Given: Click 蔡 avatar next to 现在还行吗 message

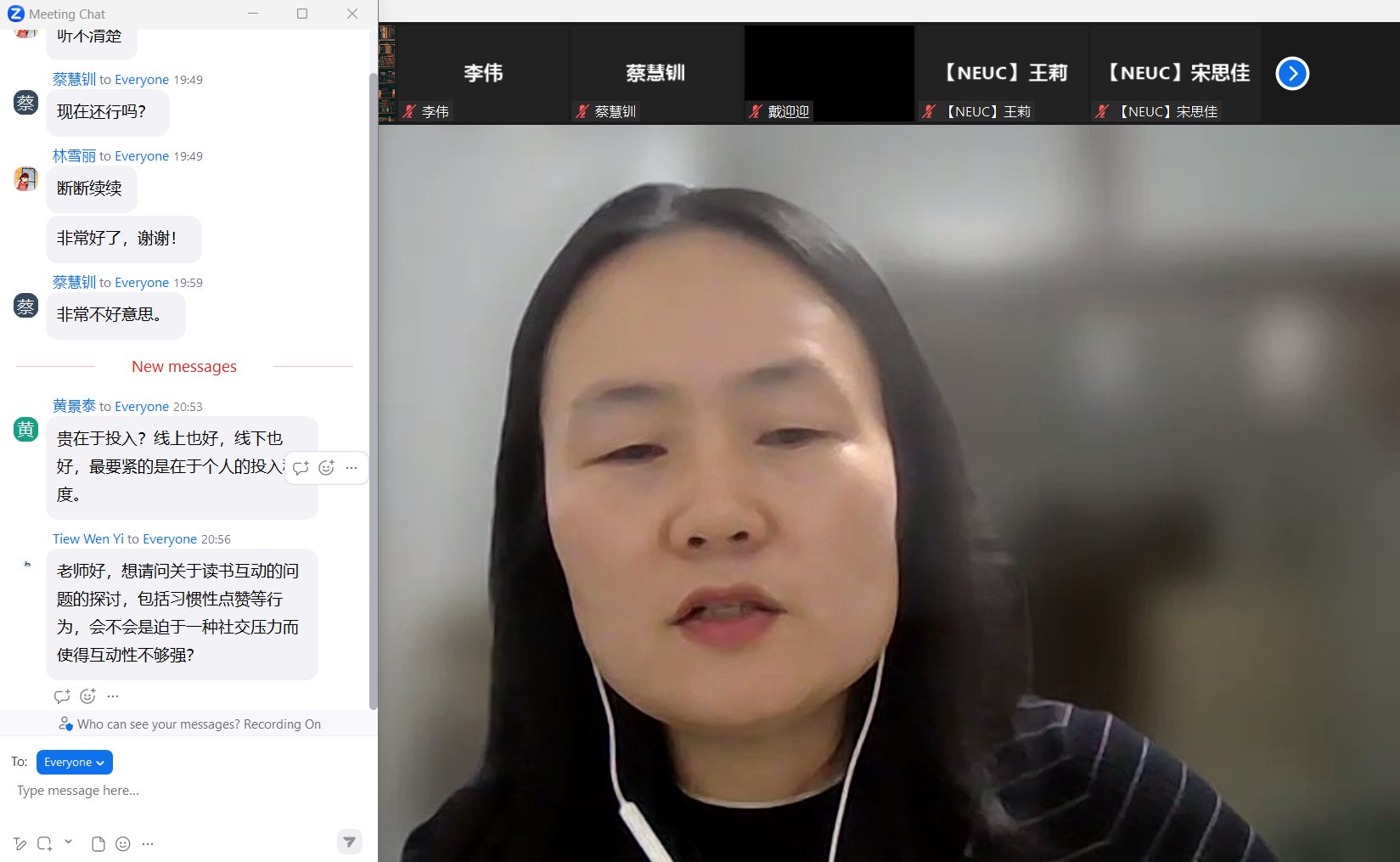Looking at the screenshot, I should 25,103.
